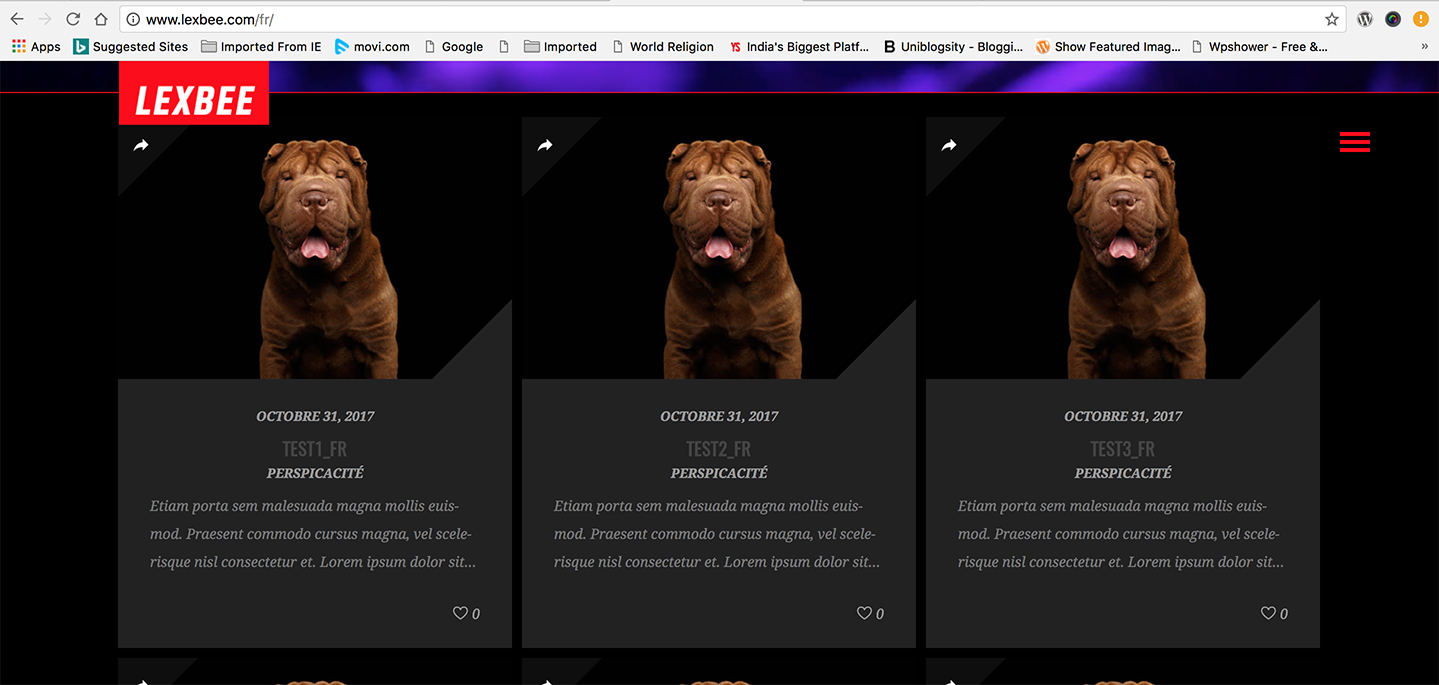1439x685 pixels.
Task: View site info icon beside the URL
Action: pyautogui.click(x=133, y=19)
